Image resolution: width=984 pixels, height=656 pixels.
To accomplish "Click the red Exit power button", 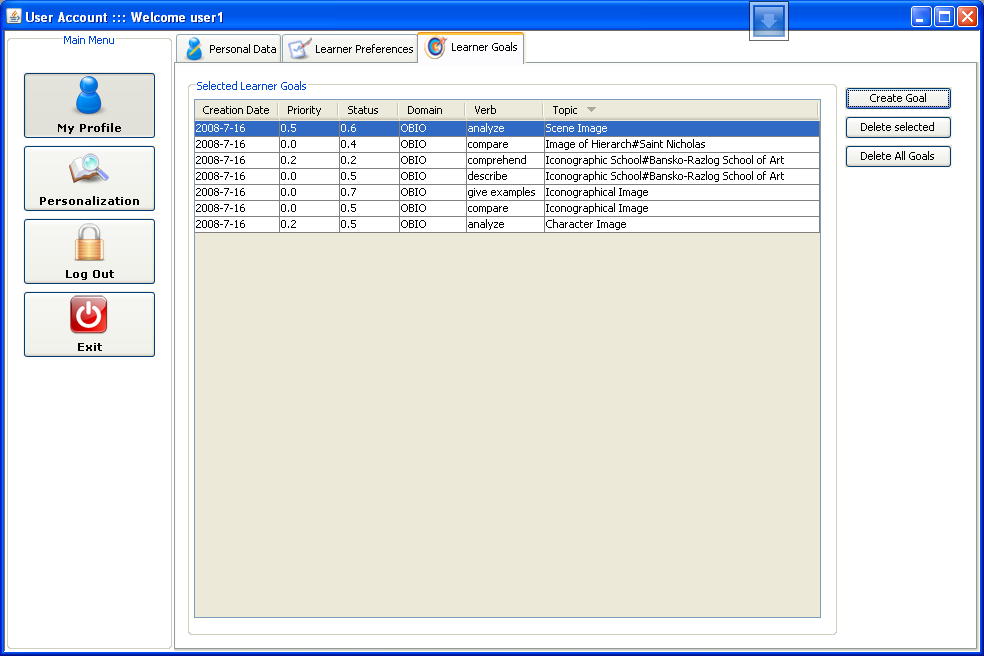I will [89, 324].
